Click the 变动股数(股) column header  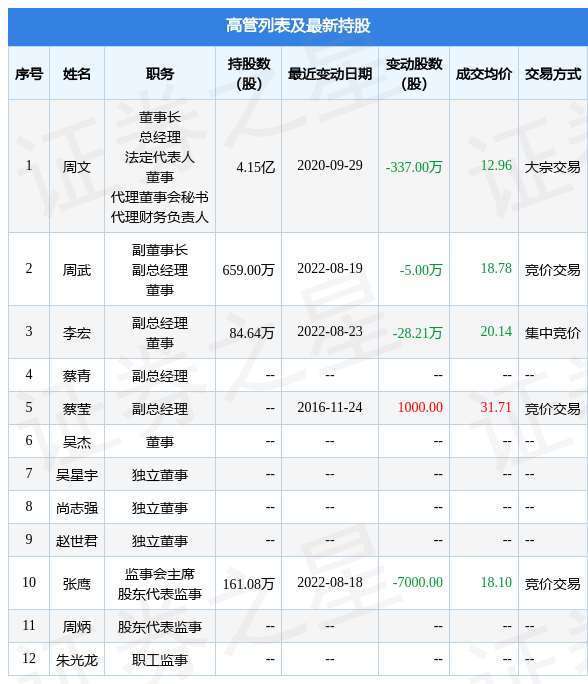[414, 74]
